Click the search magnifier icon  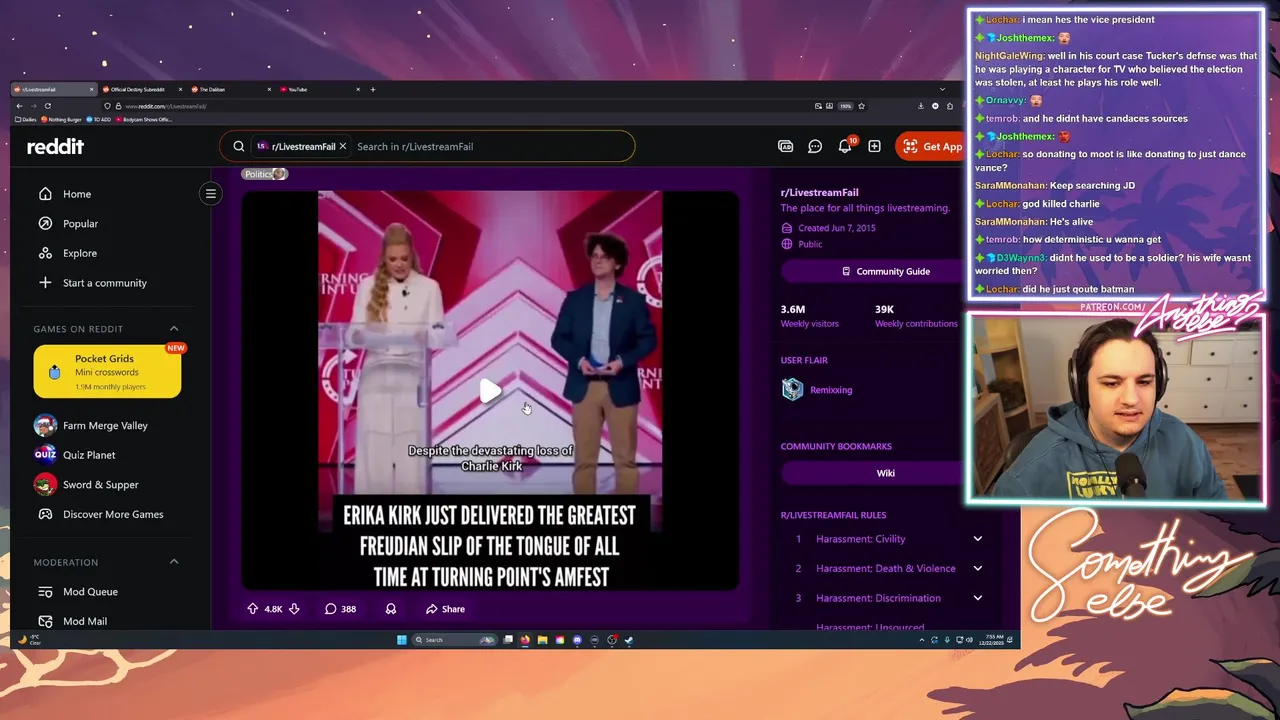pyautogui.click(x=239, y=146)
